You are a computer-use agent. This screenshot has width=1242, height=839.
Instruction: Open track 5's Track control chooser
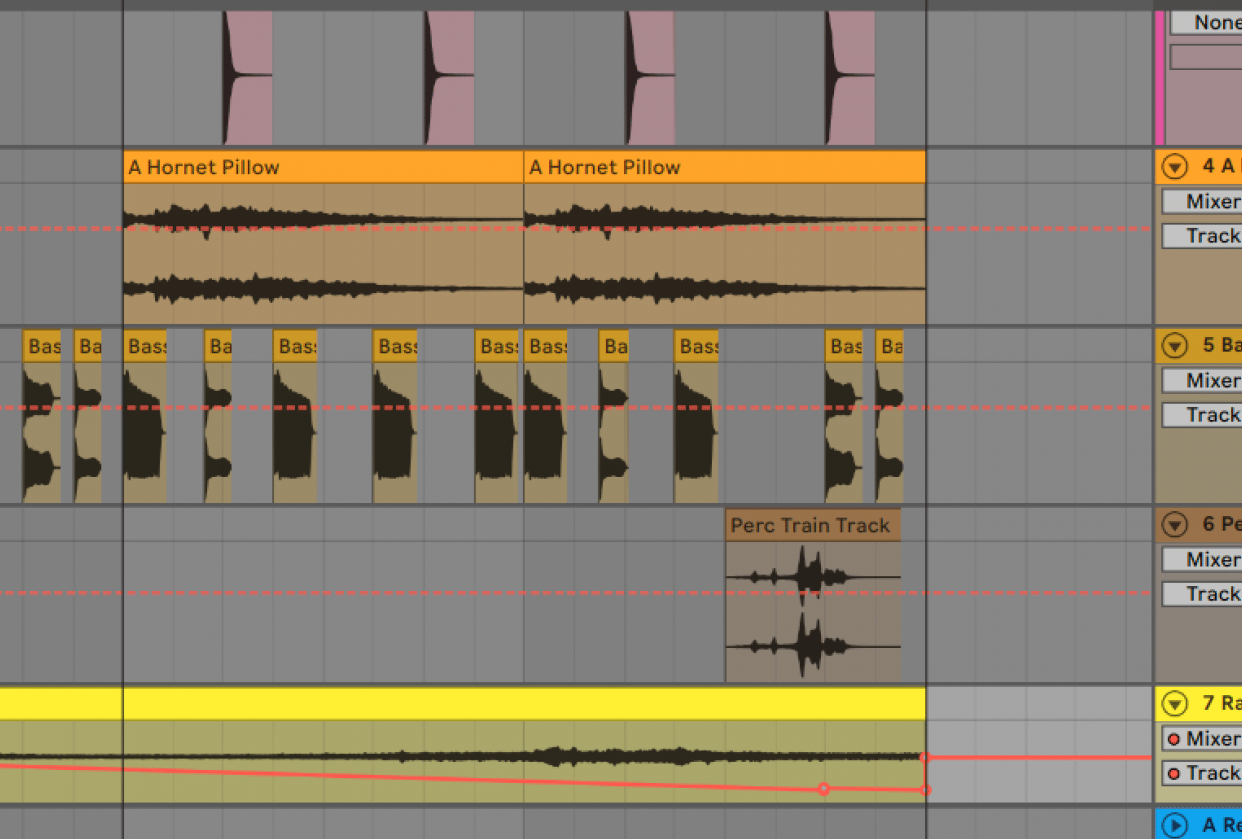(x=1204, y=415)
